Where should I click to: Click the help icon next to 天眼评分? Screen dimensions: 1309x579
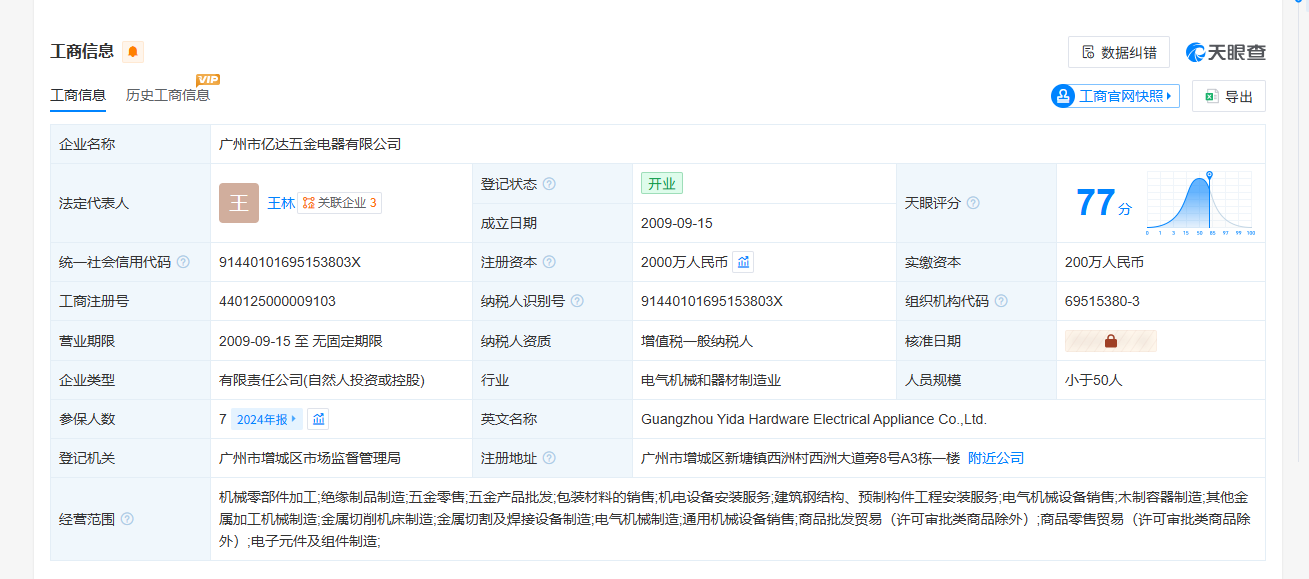(x=973, y=203)
